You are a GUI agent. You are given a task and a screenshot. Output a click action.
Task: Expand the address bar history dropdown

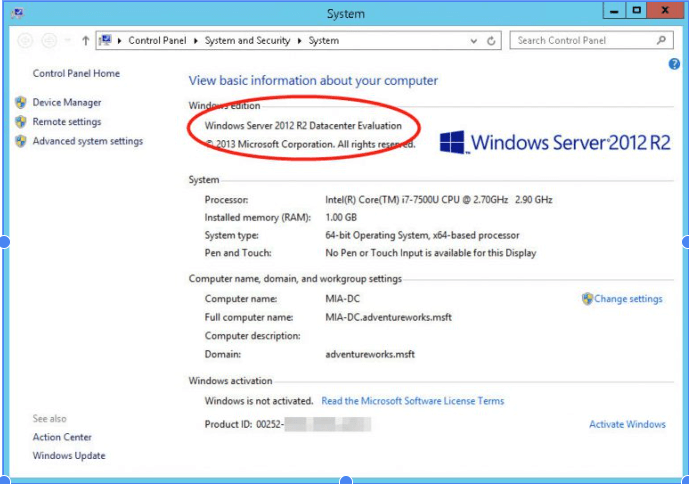coord(474,41)
